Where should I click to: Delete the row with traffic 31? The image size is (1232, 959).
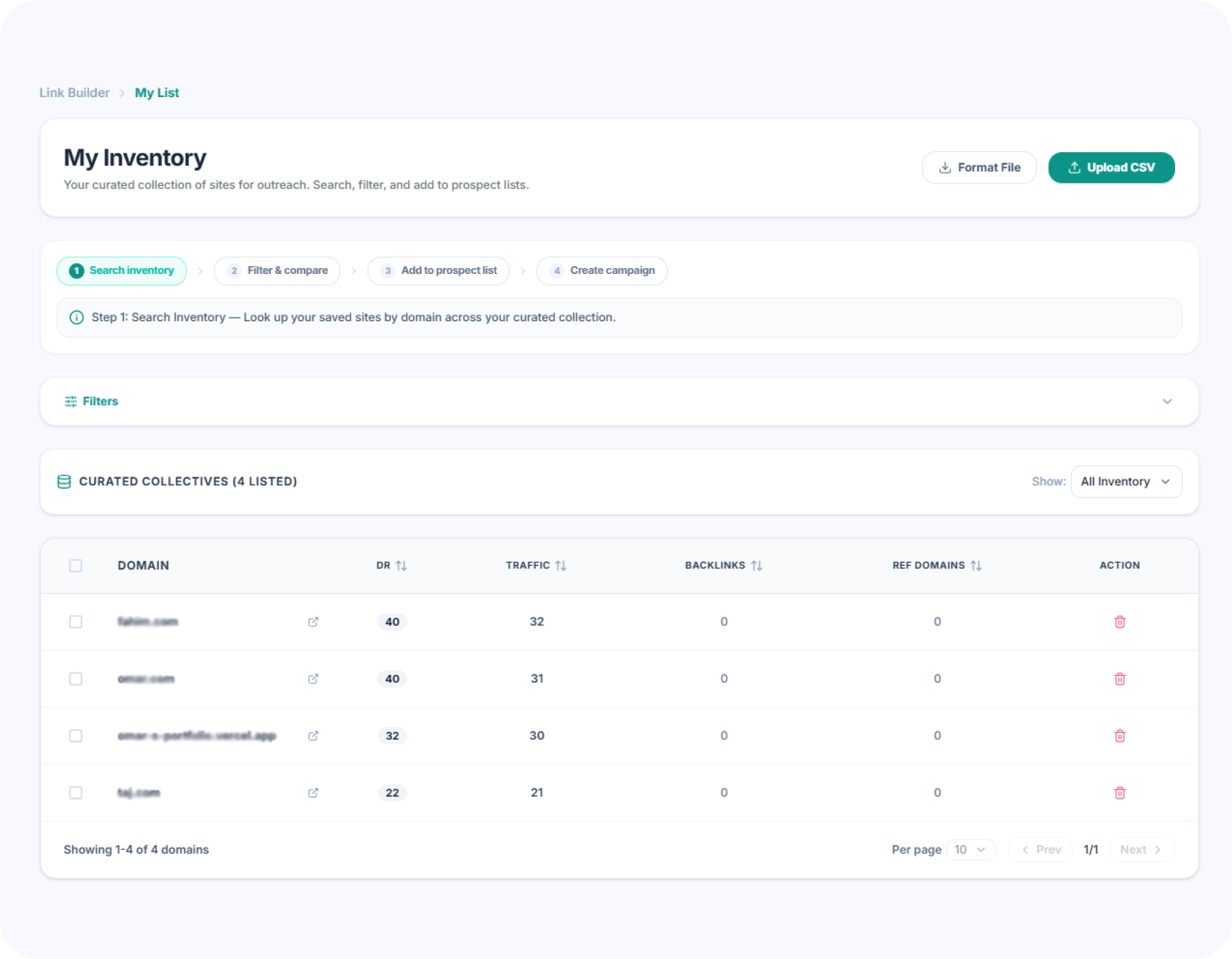(x=1119, y=678)
